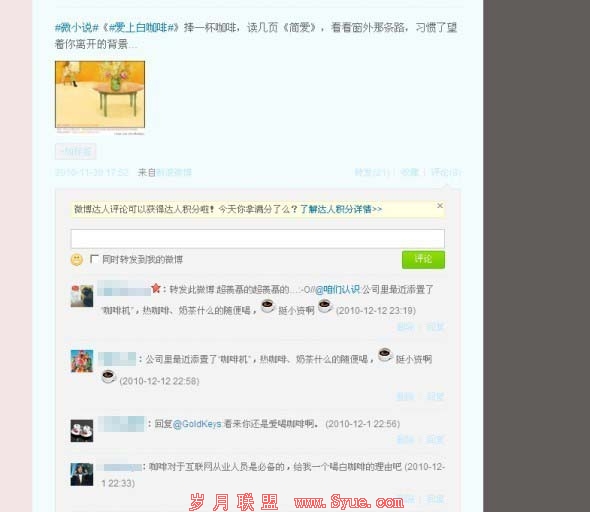The width and height of the screenshot is (590, 512).
Task: Click the dark portrait avatar in last comment
Action: [x=82, y=474]
